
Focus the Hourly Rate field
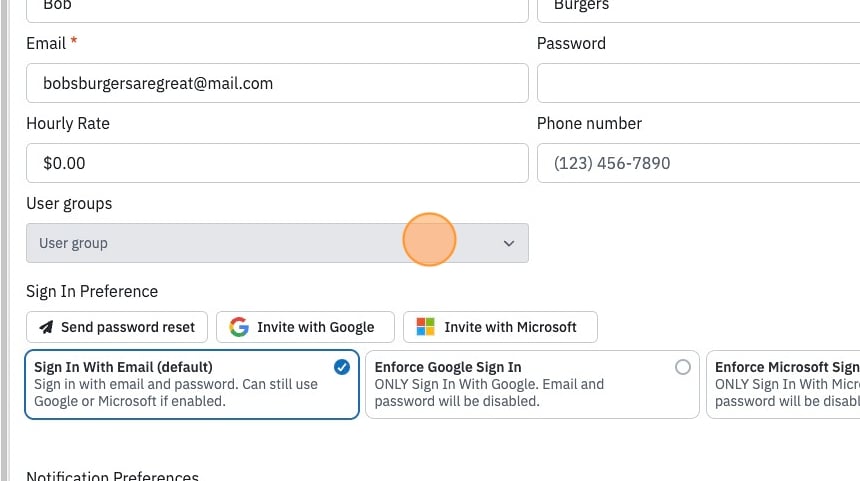278,163
